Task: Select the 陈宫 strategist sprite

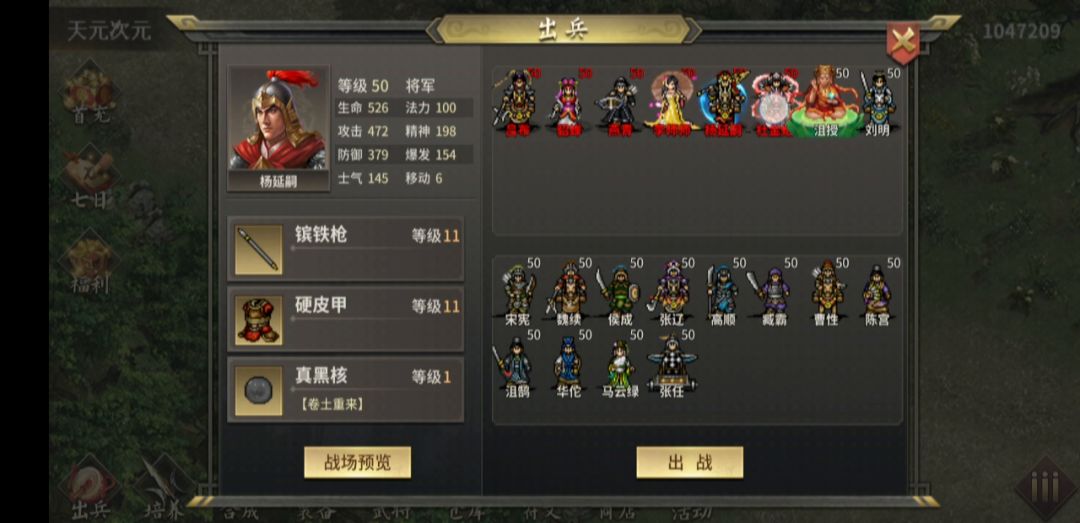Action: point(877,292)
